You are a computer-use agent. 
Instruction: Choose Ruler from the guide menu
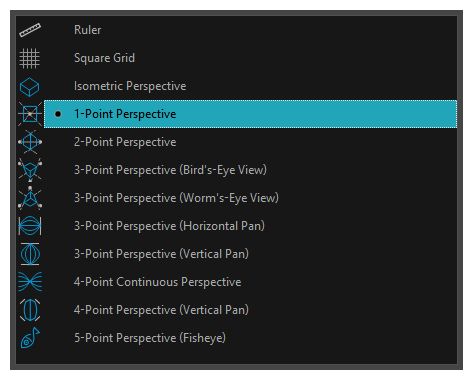point(250,30)
